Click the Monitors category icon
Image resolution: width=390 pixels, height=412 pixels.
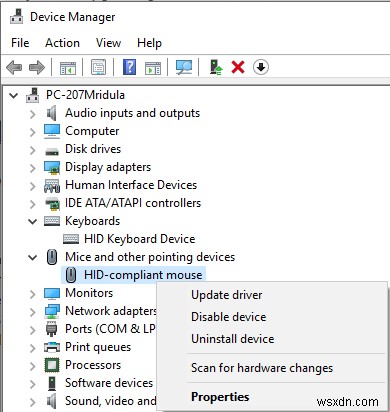point(52,293)
